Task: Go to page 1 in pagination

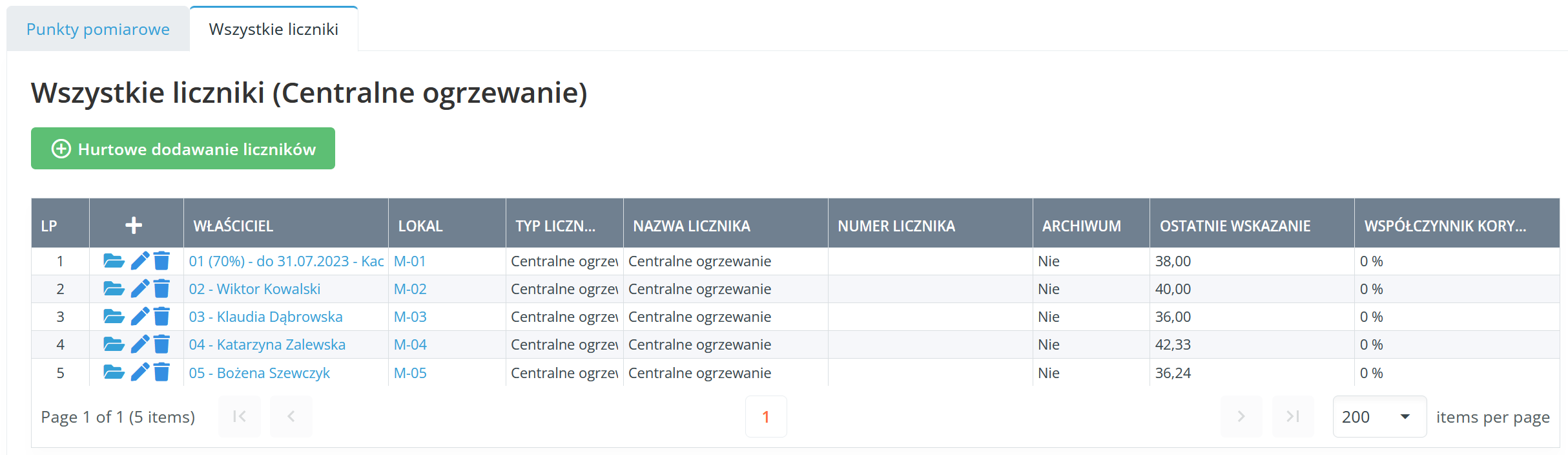Action: pos(766,417)
